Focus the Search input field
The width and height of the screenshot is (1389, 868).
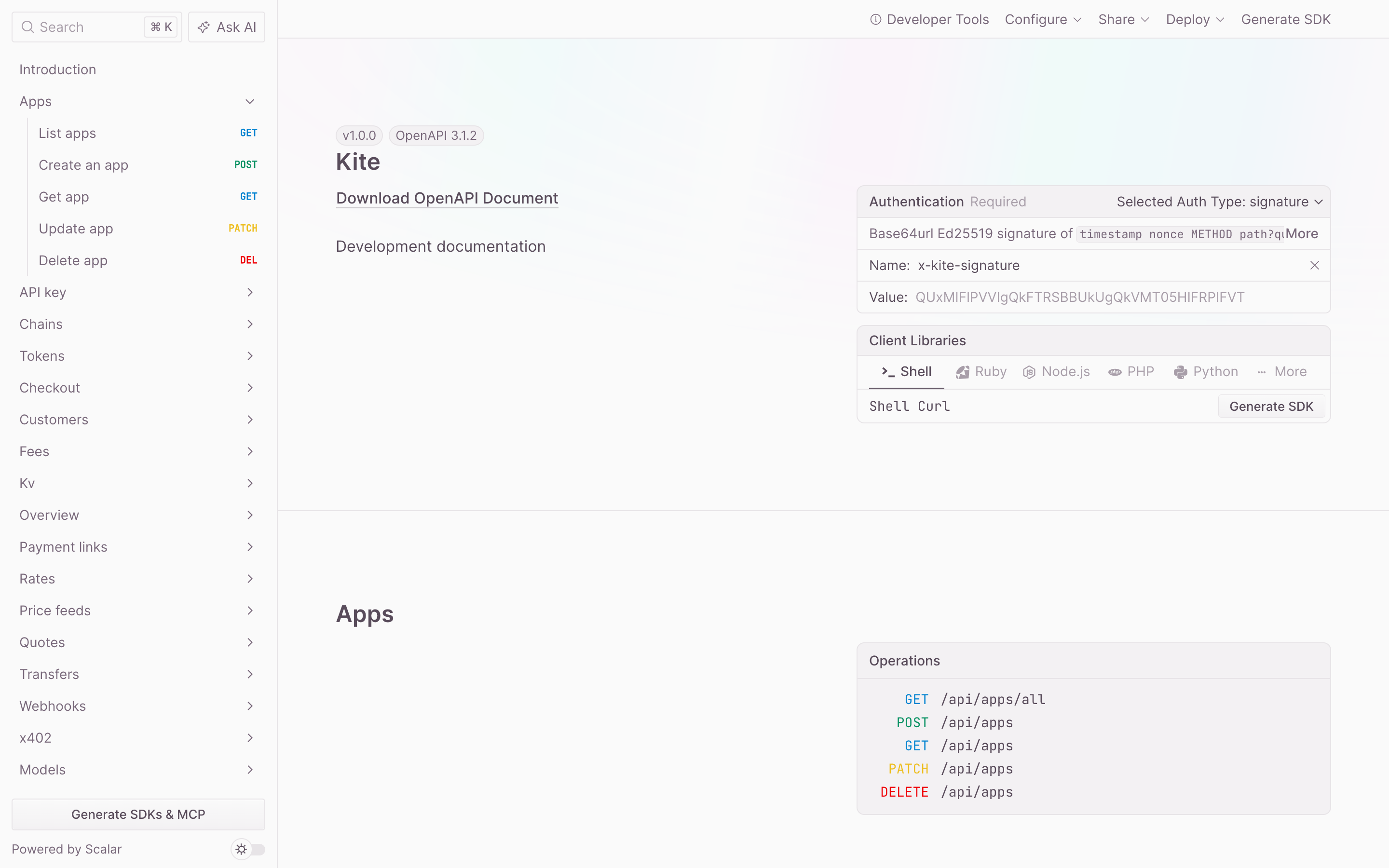click(x=96, y=27)
